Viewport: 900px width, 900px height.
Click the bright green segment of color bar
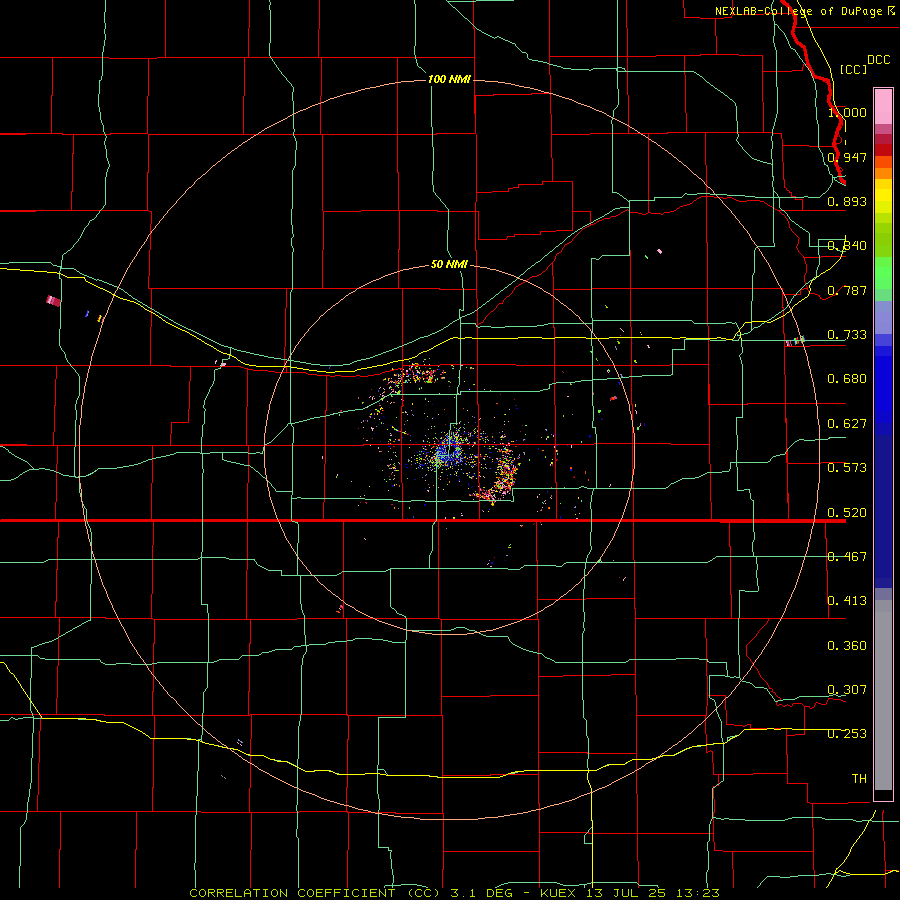pyautogui.click(x=883, y=273)
